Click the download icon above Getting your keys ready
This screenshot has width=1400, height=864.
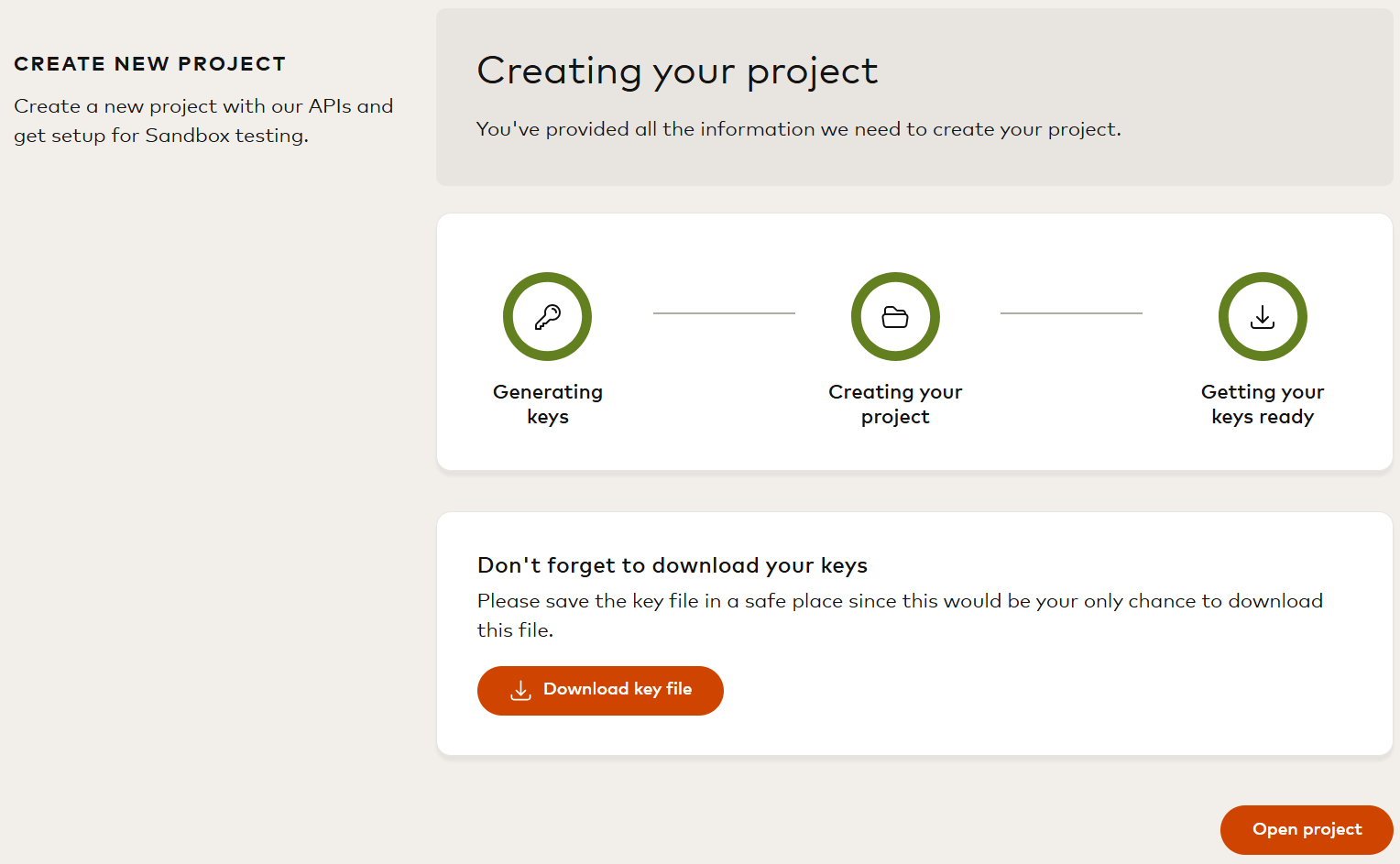[x=1263, y=317]
